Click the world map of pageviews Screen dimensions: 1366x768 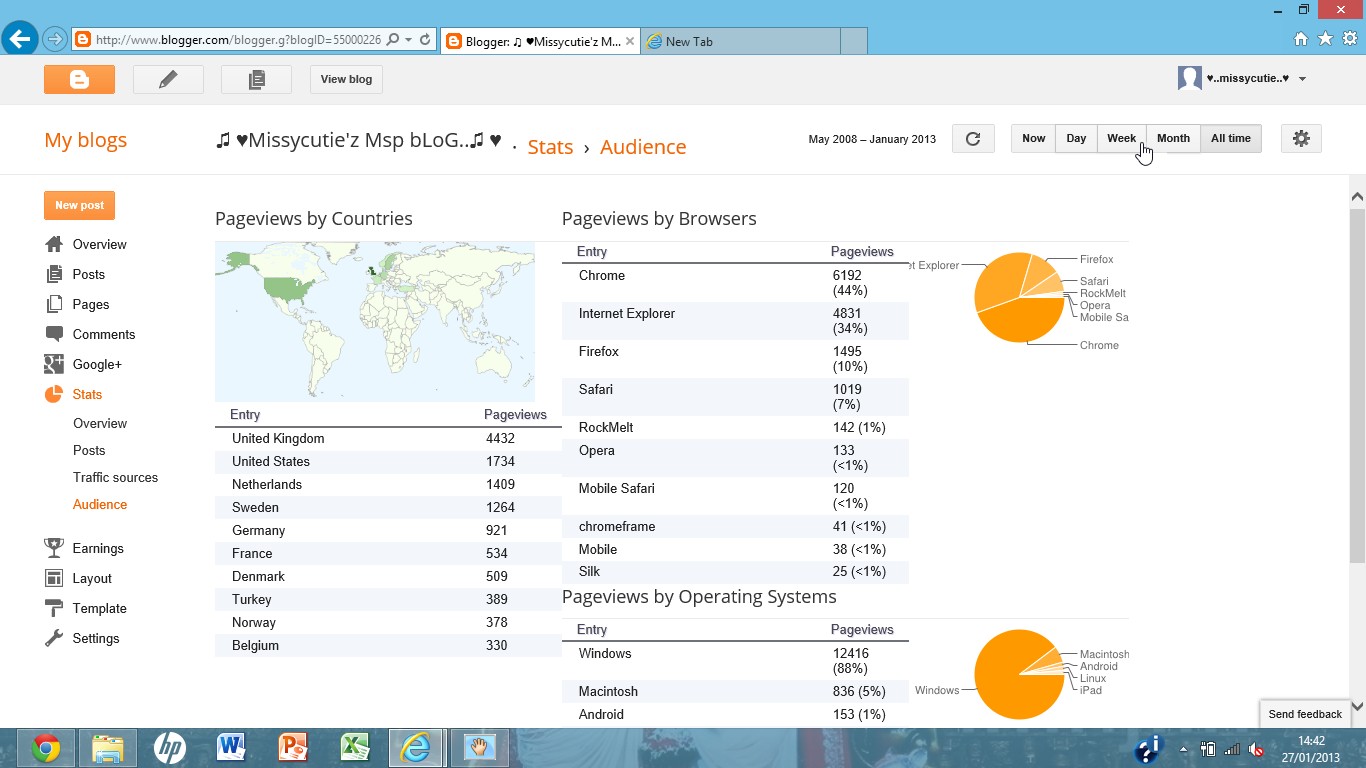(375, 321)
